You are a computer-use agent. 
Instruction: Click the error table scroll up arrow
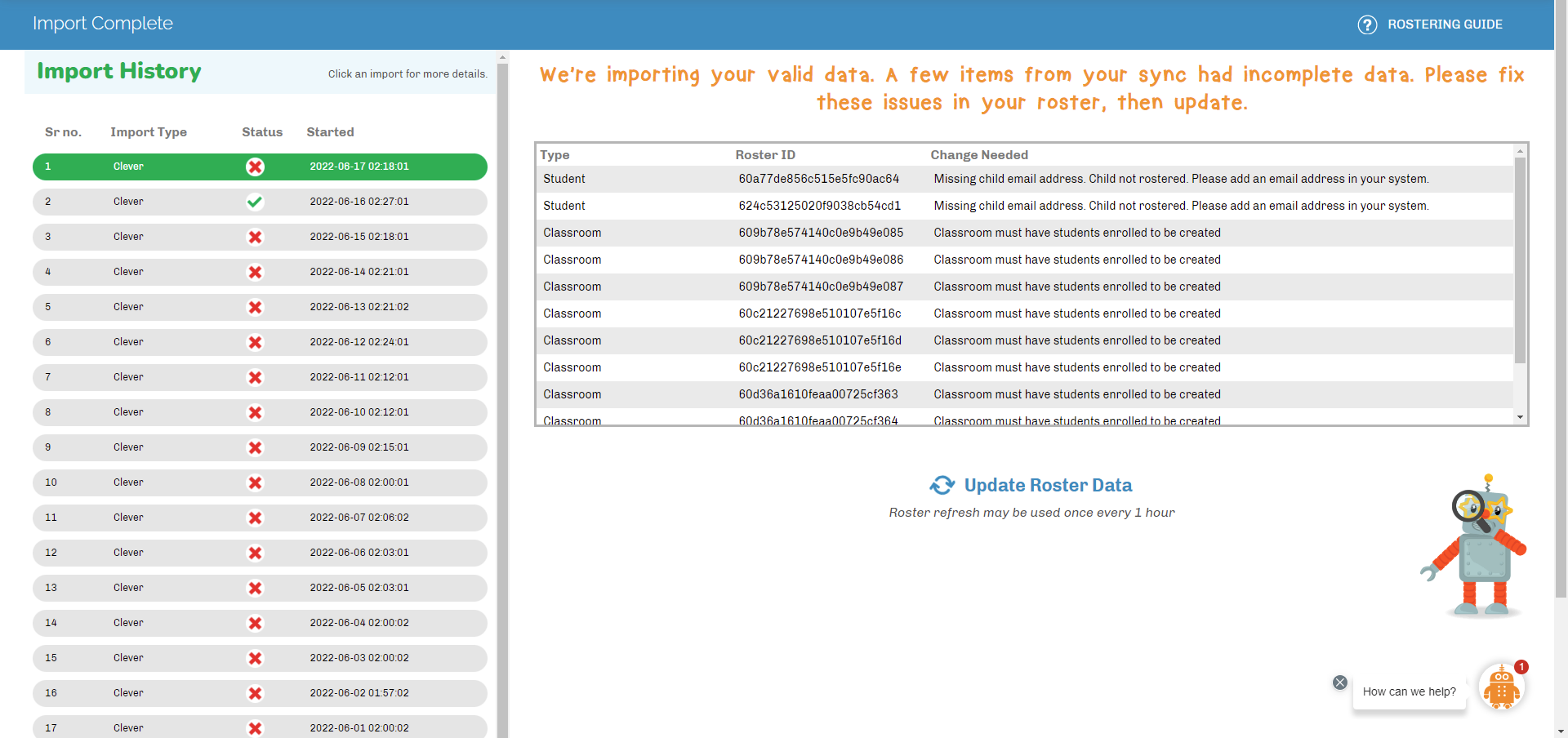[x=1520, y=151]
